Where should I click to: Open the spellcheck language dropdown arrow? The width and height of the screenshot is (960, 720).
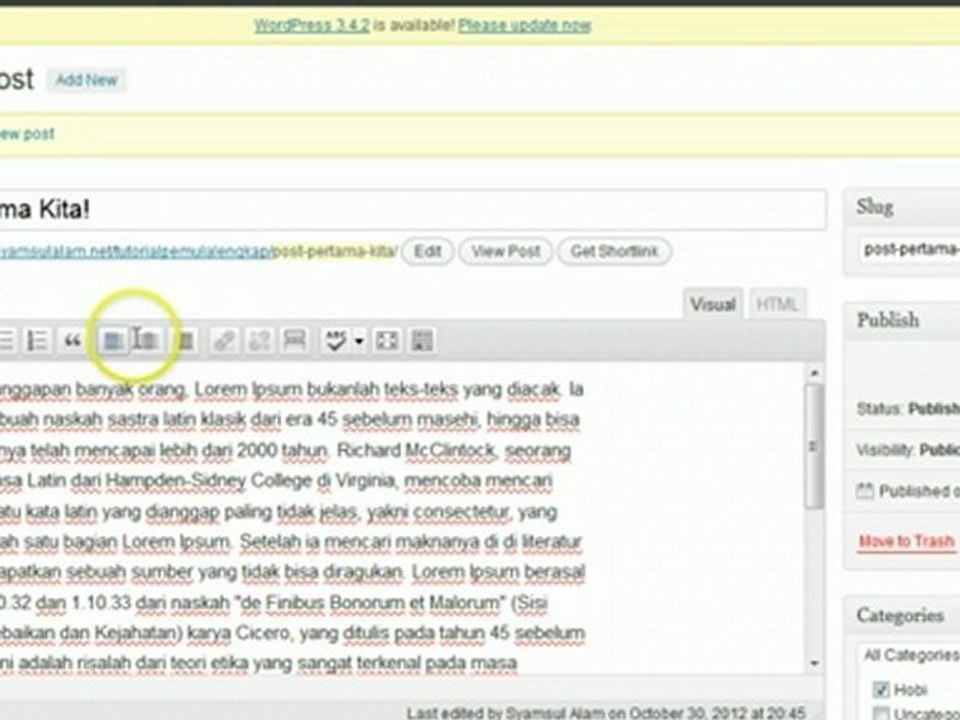(359, 341)
